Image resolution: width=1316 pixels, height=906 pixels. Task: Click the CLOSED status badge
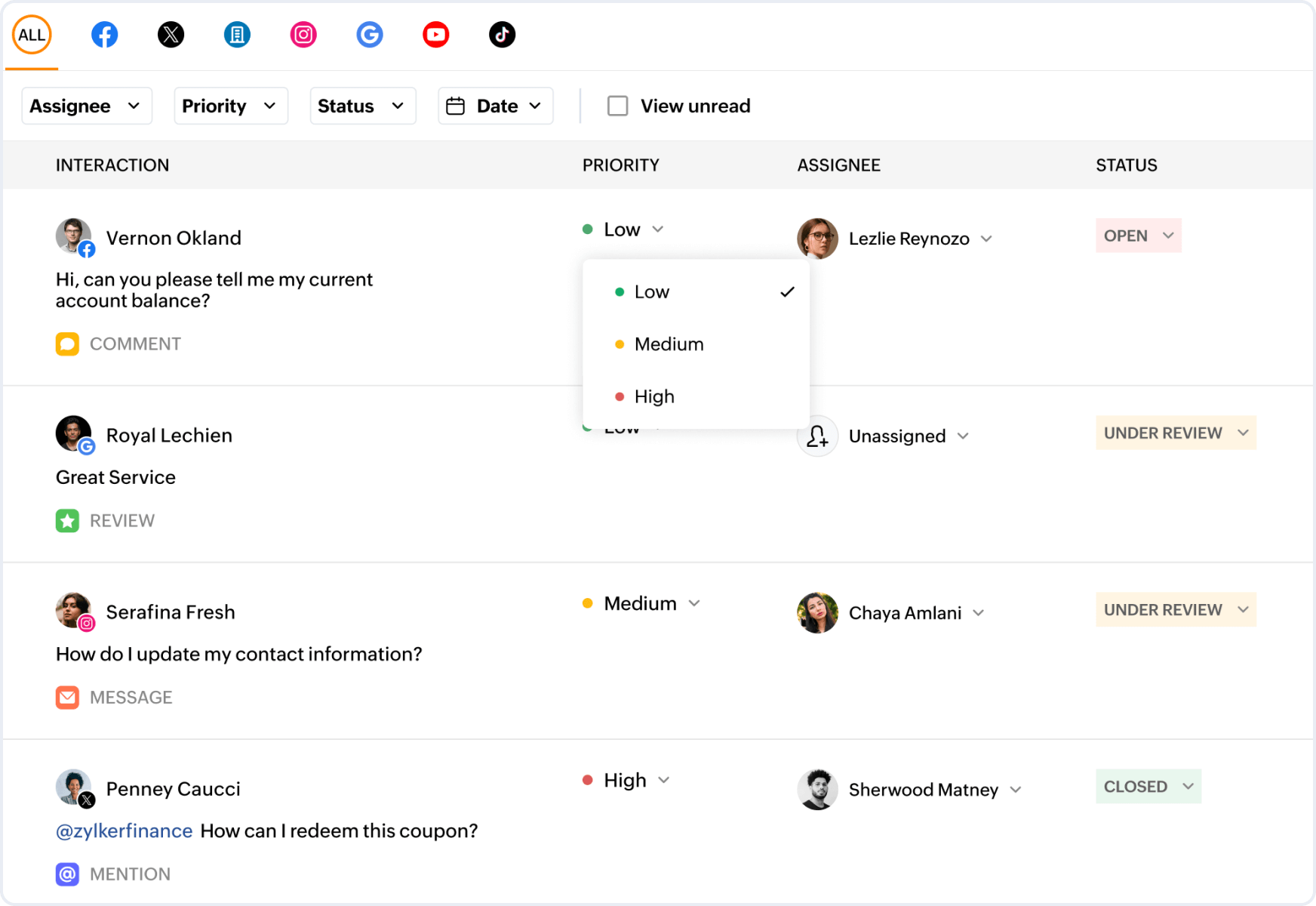click(1148, 787)
